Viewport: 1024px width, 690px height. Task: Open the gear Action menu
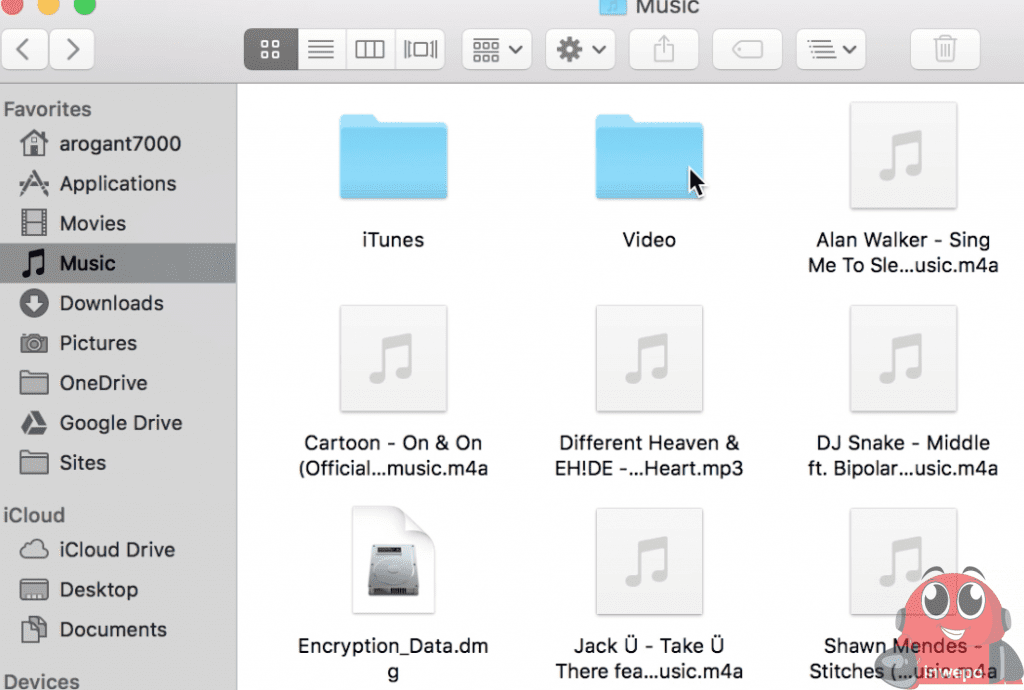(580, 49)
